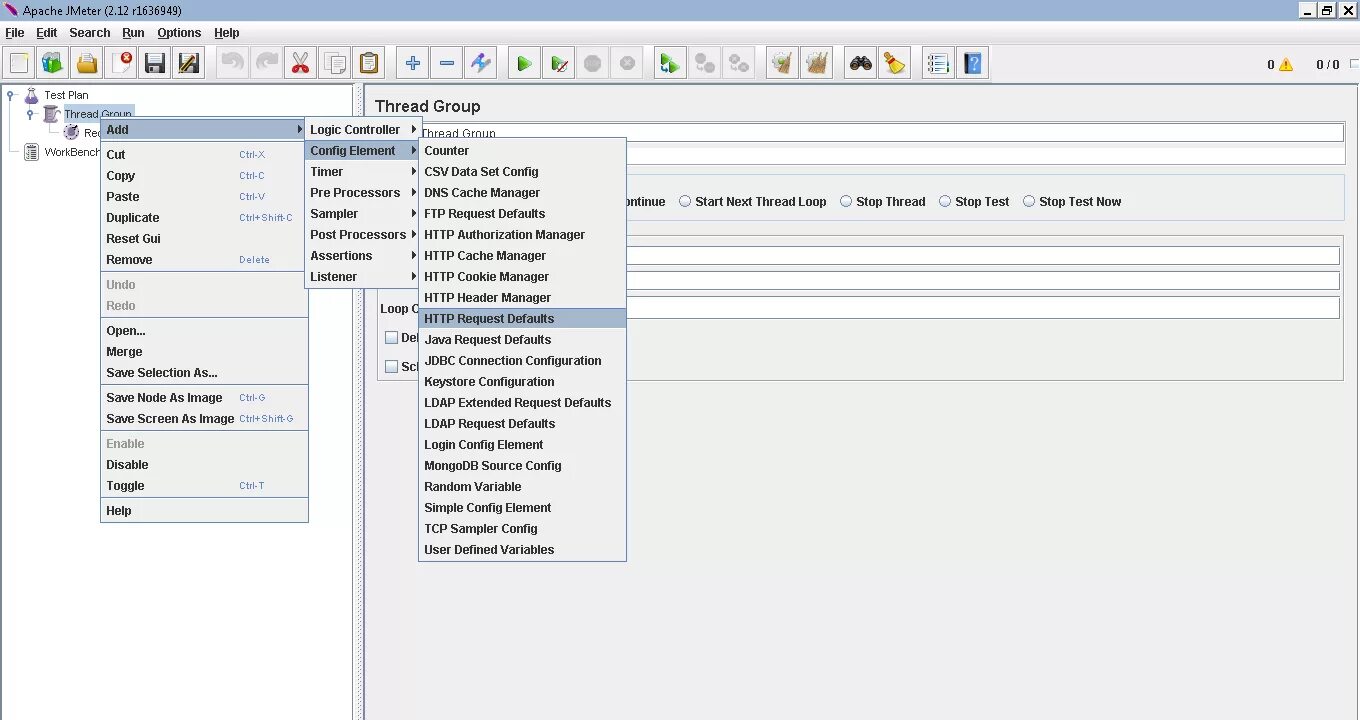This screenshot has height=720, width=1360.
Task: Click Remove in context menu
Action: [204, 259]
